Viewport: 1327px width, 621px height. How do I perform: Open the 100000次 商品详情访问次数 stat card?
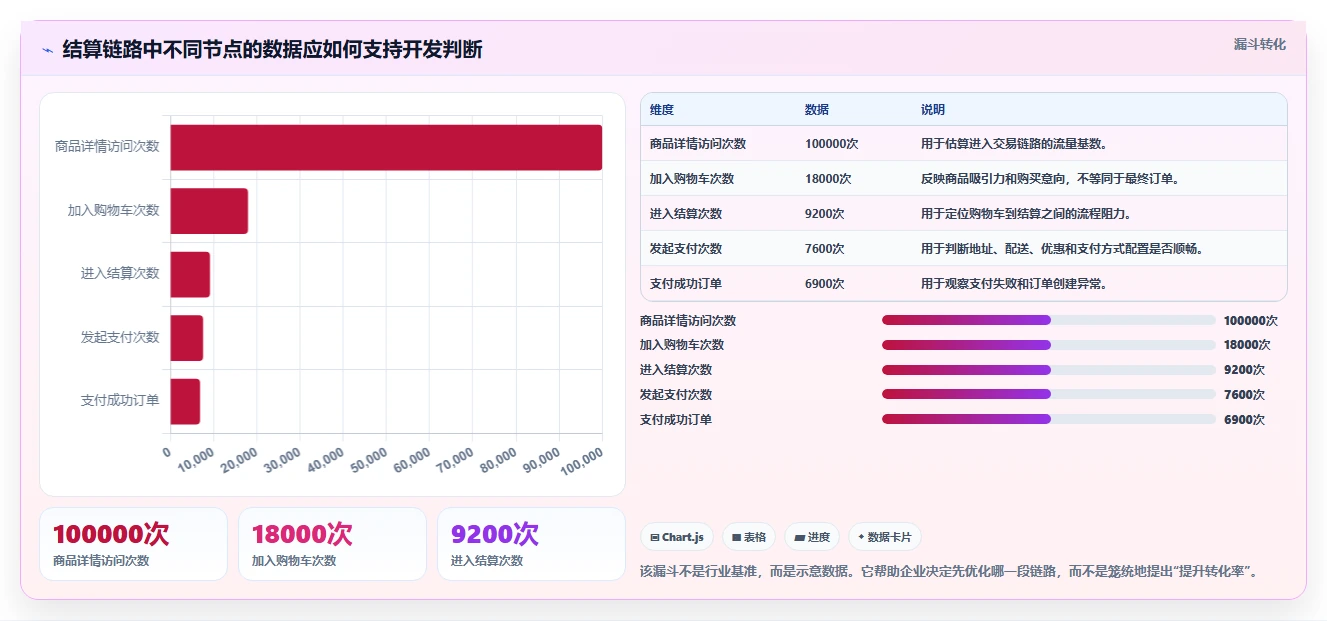tap(133, 544)
